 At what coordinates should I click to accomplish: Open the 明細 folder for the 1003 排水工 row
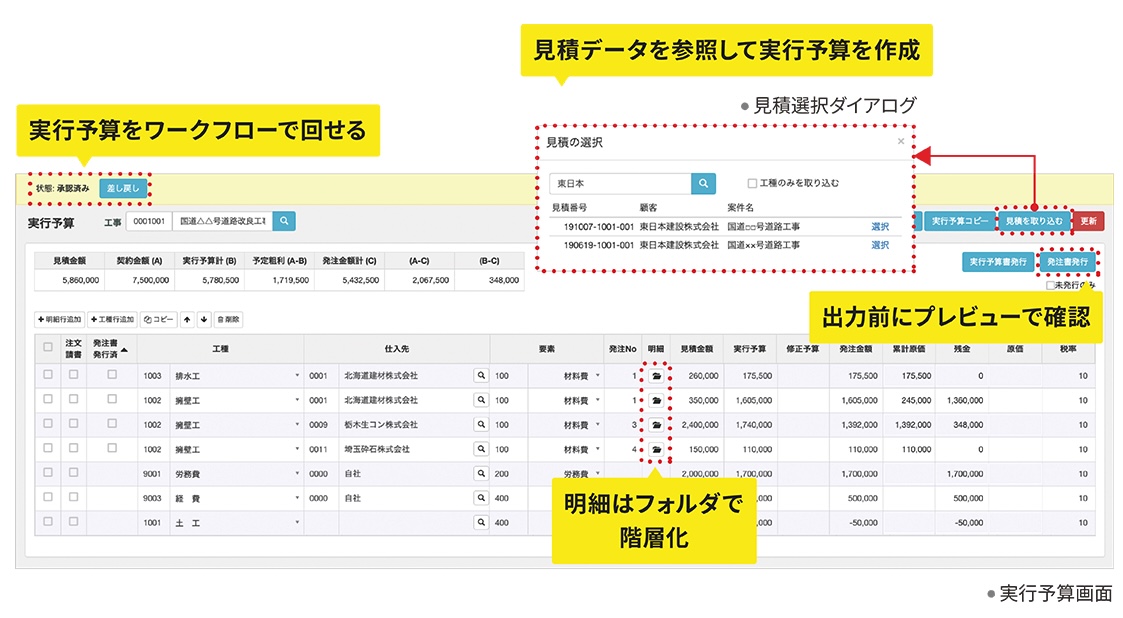[x=656, y=376]
